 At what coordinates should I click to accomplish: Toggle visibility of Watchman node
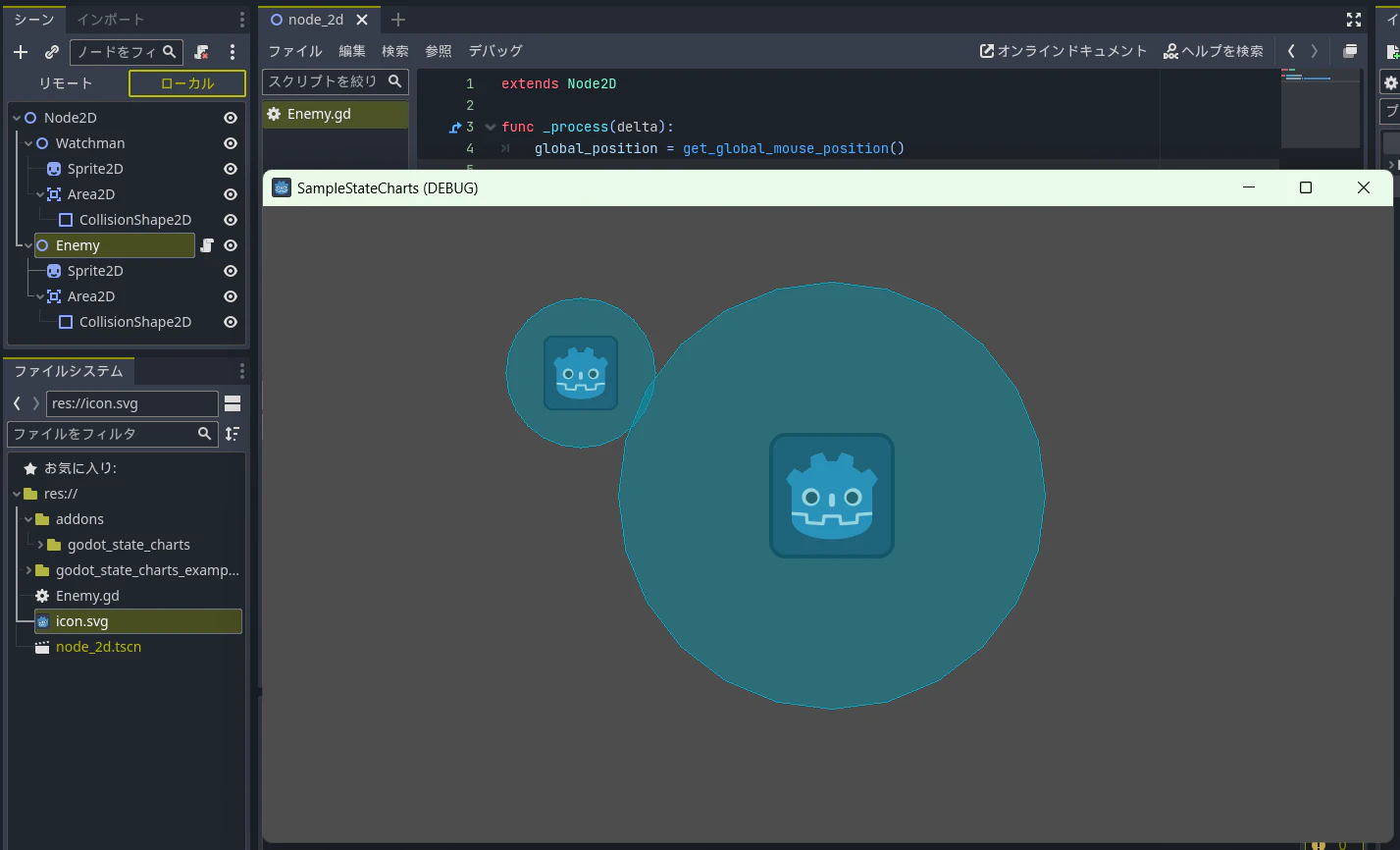coord(231,143)
